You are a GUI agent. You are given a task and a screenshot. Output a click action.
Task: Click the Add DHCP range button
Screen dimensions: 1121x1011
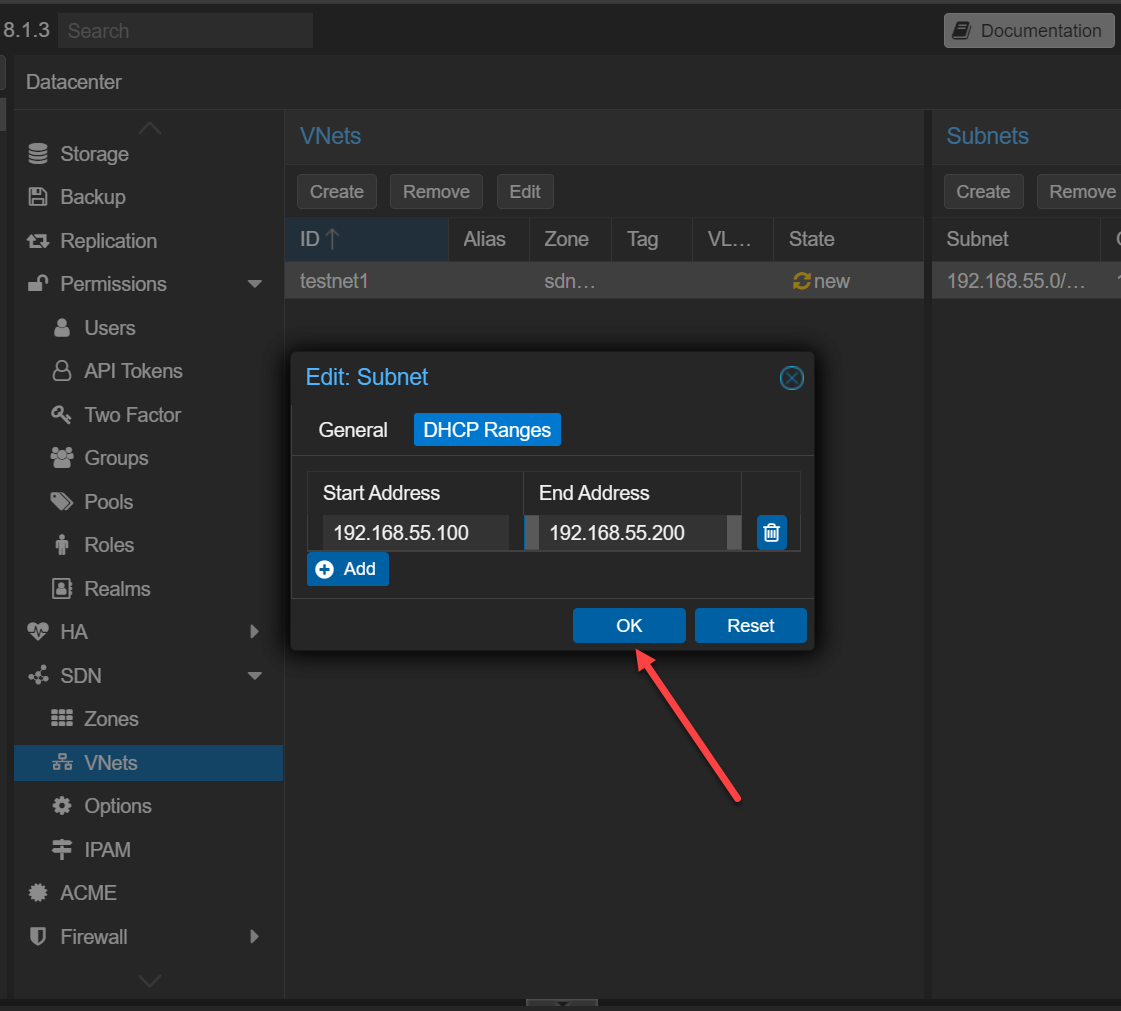348,569
